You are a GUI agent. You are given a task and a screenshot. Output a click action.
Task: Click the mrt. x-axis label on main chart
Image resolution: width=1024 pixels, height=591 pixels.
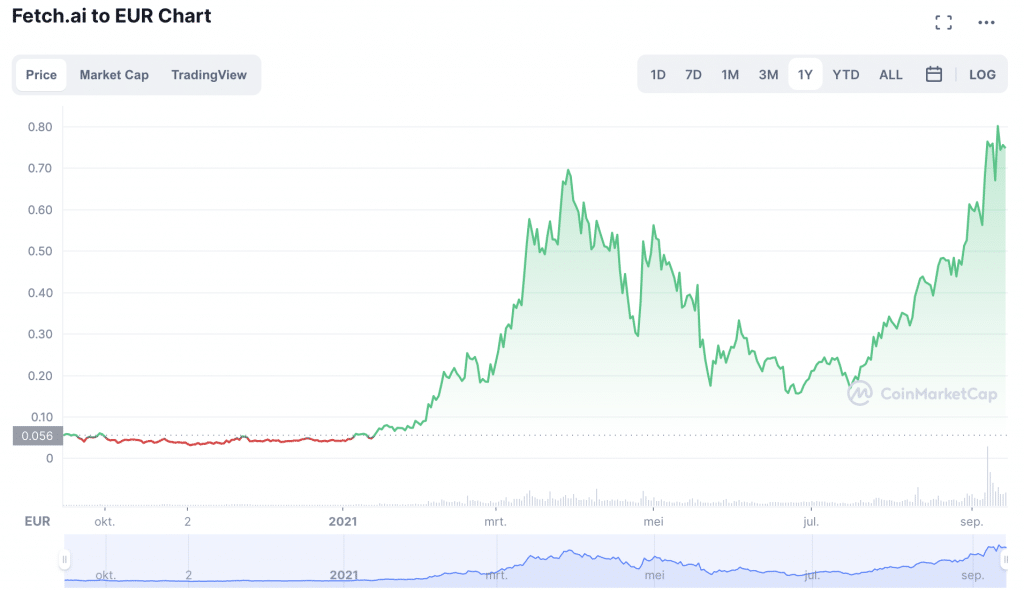coord(495,522)
